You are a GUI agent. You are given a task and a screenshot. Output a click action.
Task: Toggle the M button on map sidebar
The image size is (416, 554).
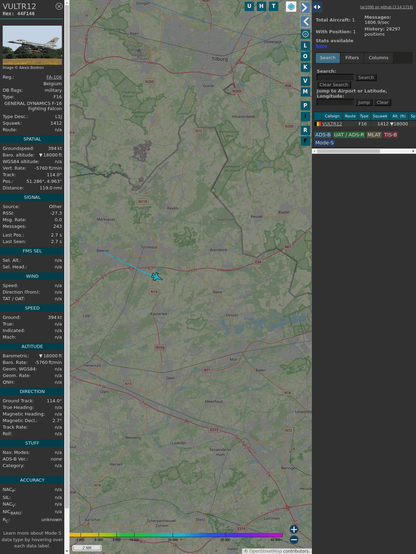point(305,92)
